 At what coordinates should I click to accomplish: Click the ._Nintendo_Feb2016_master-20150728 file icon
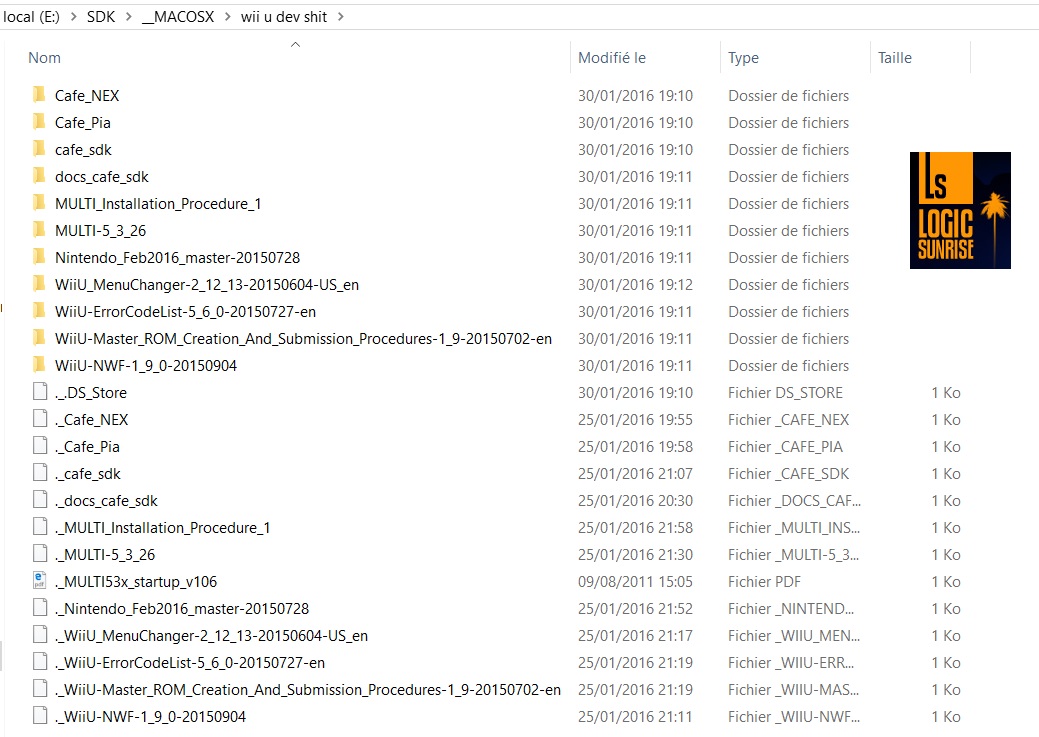[x=40, y=608]
